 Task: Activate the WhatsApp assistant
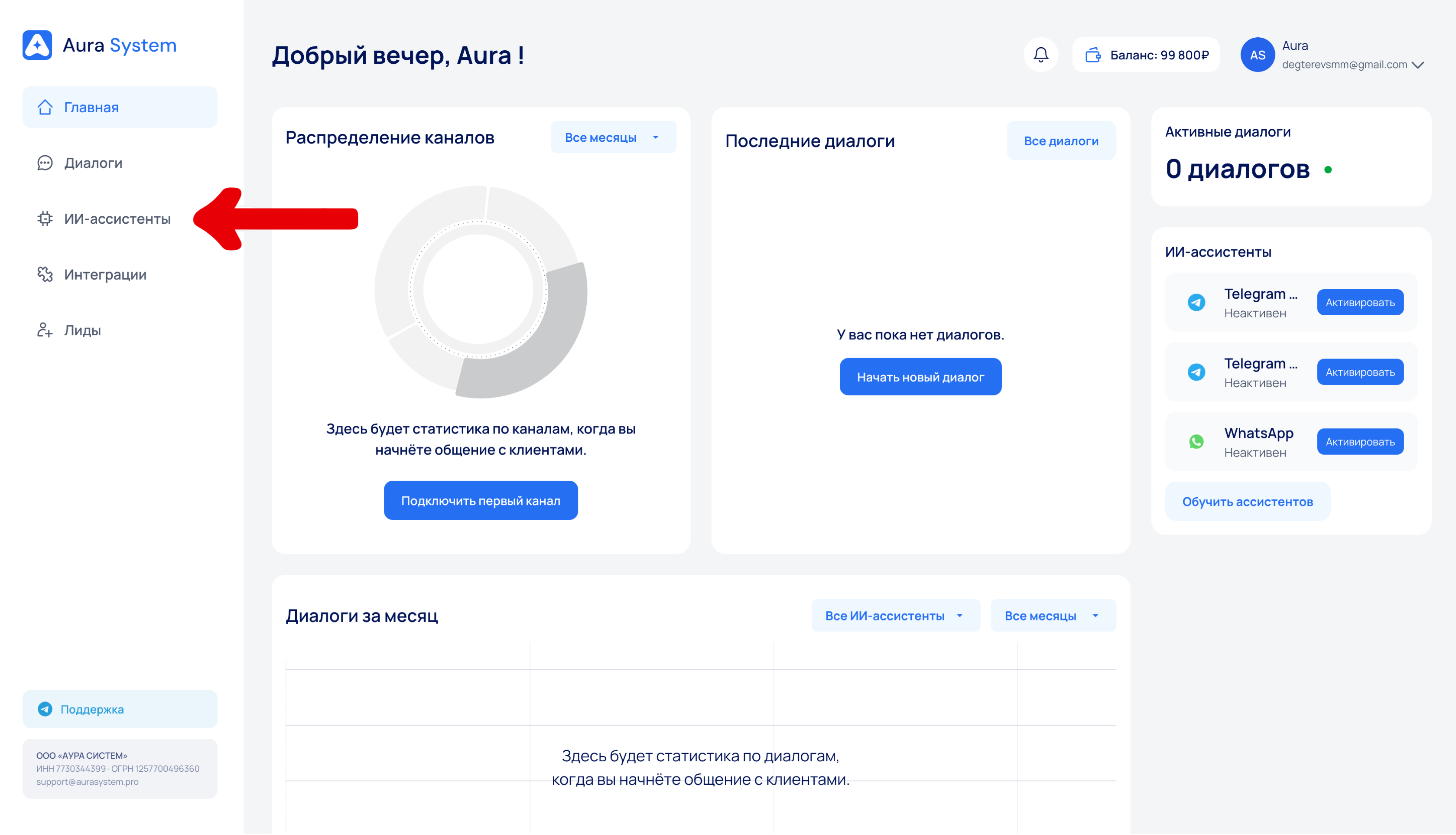coord(1360,442)
